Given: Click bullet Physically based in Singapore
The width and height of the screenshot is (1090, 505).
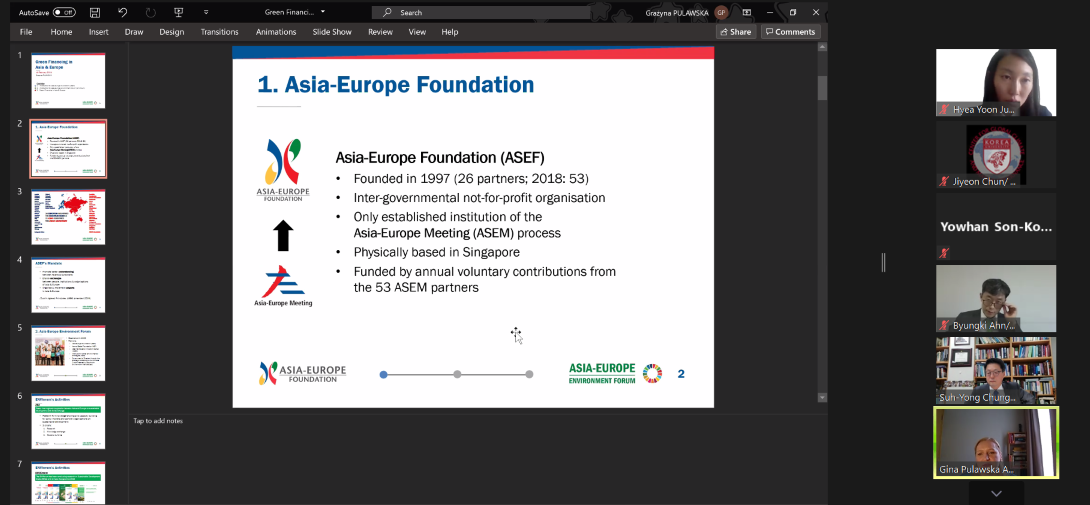Looking at the screenshot, I should (x=437, y=252).
